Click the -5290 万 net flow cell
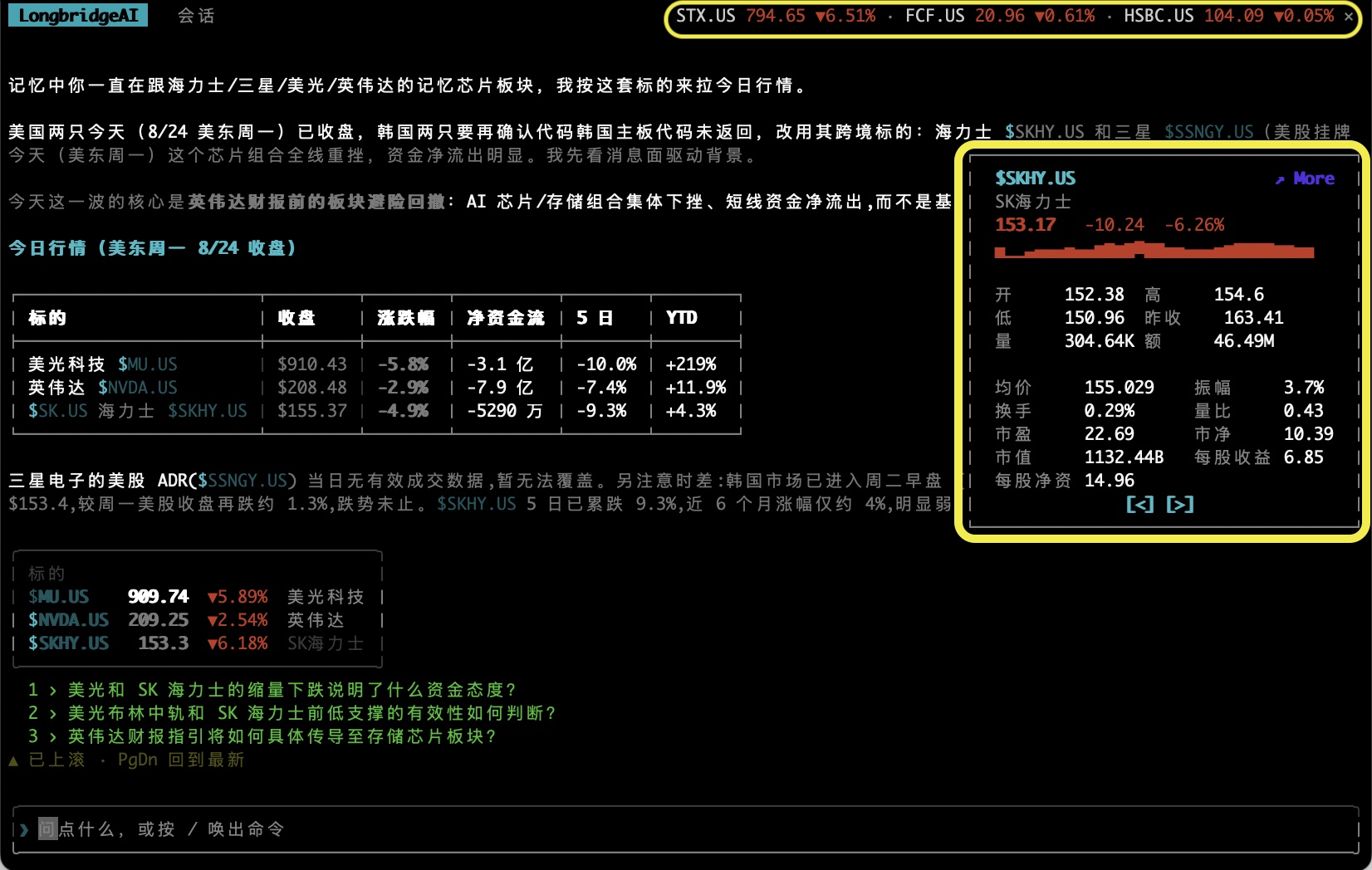1372x870 pixels. tap(505, 411)
